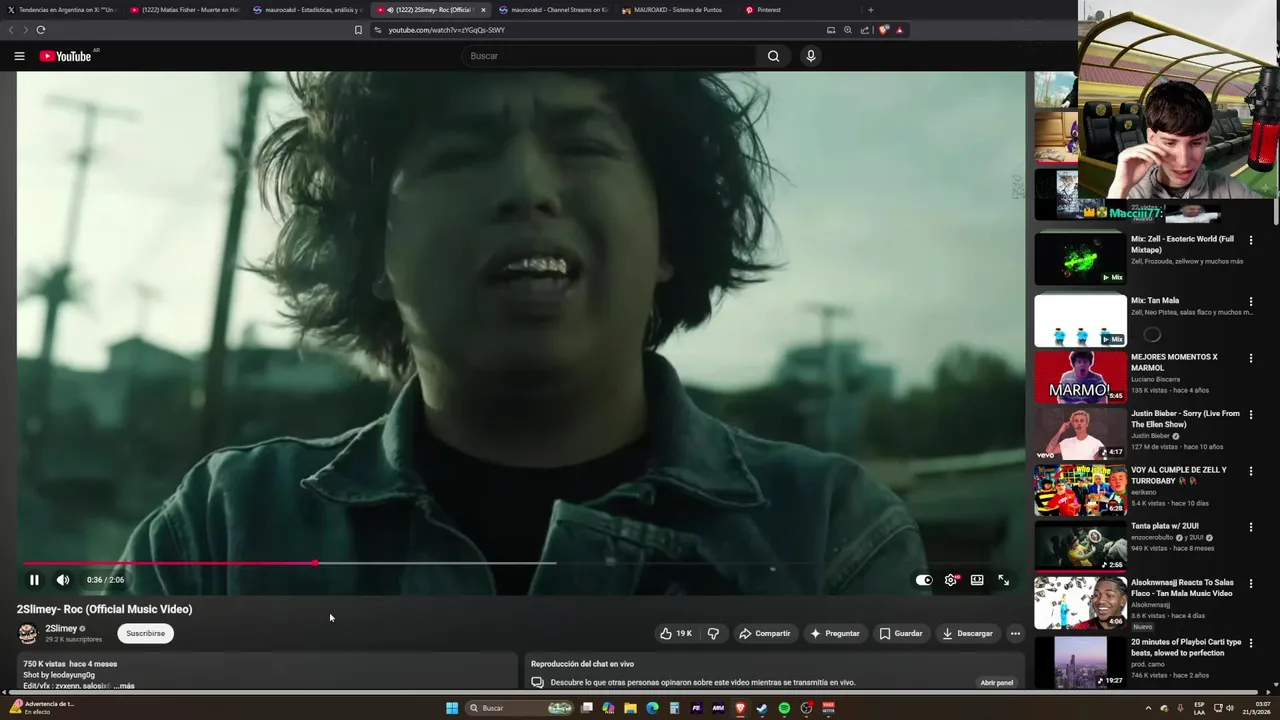
Task: Click the Compartir button
Action: point(764,633)
